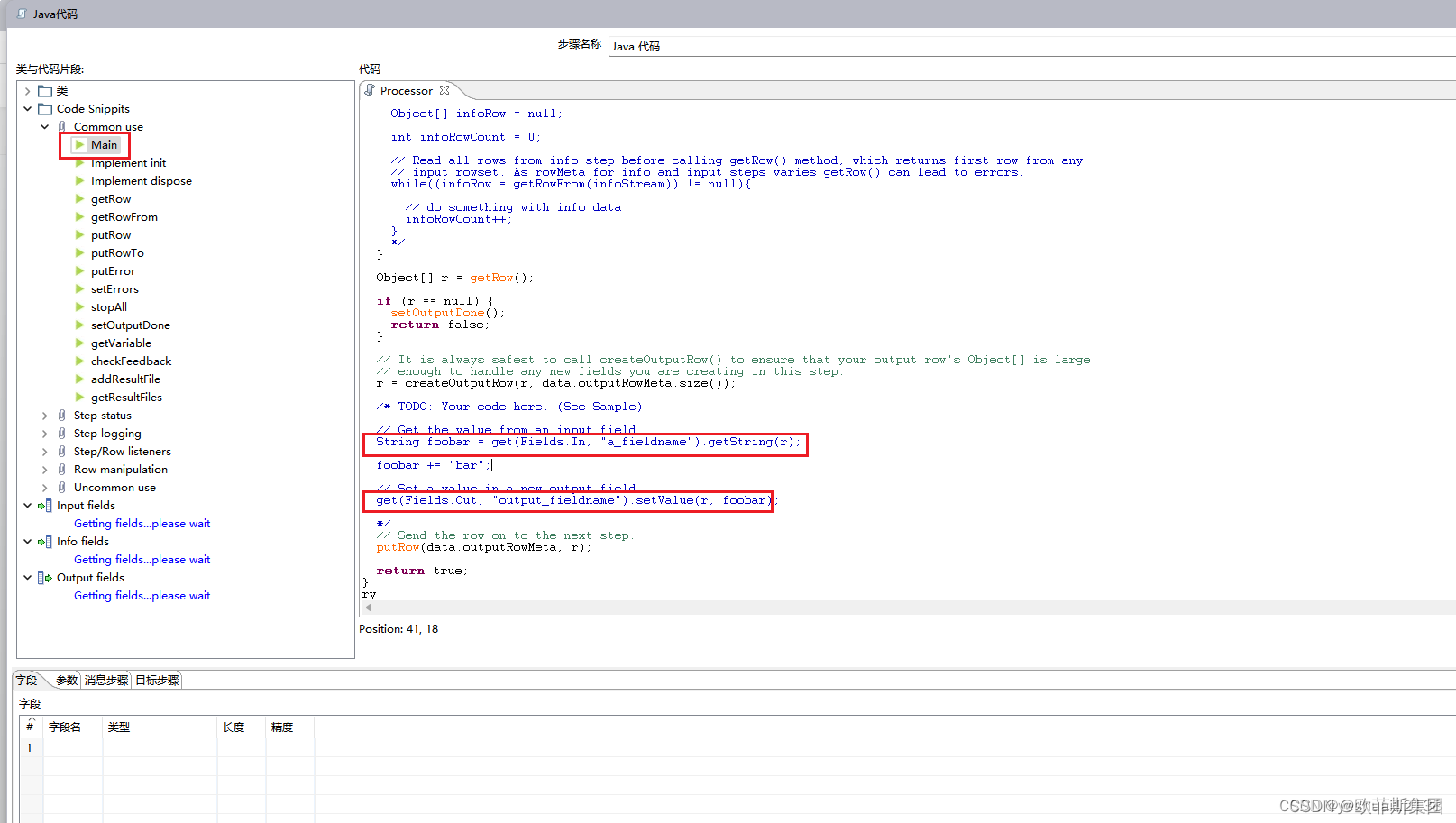
Task: Click the green arrow icon of getRowFrom
Action: [x=79, y=217]
